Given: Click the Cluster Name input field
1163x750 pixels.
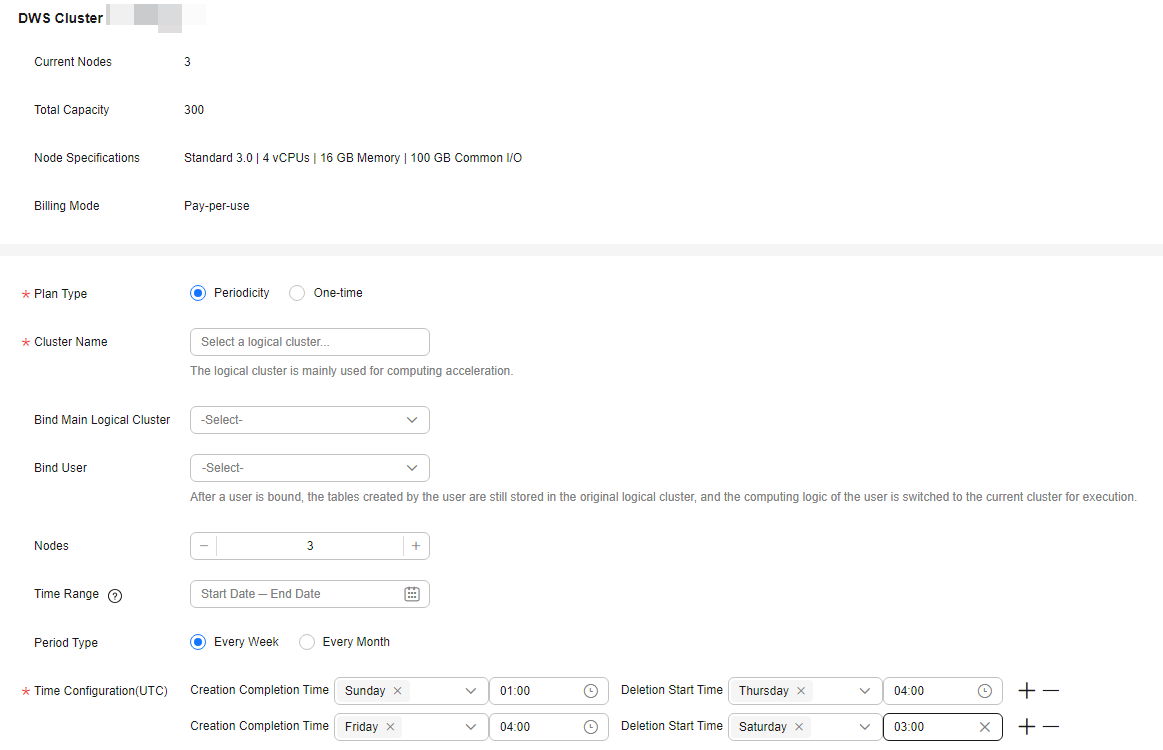Looking at the screenshot, I should [x=310, y=342].
